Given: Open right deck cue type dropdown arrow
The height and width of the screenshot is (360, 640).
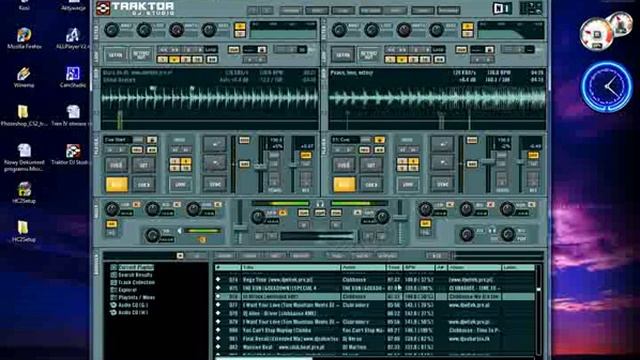Looking at the screenshot, I should tap(379, 140).
